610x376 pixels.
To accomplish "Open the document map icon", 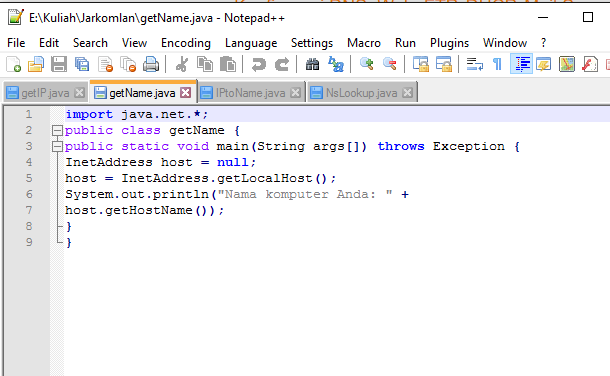I will 567,64.
